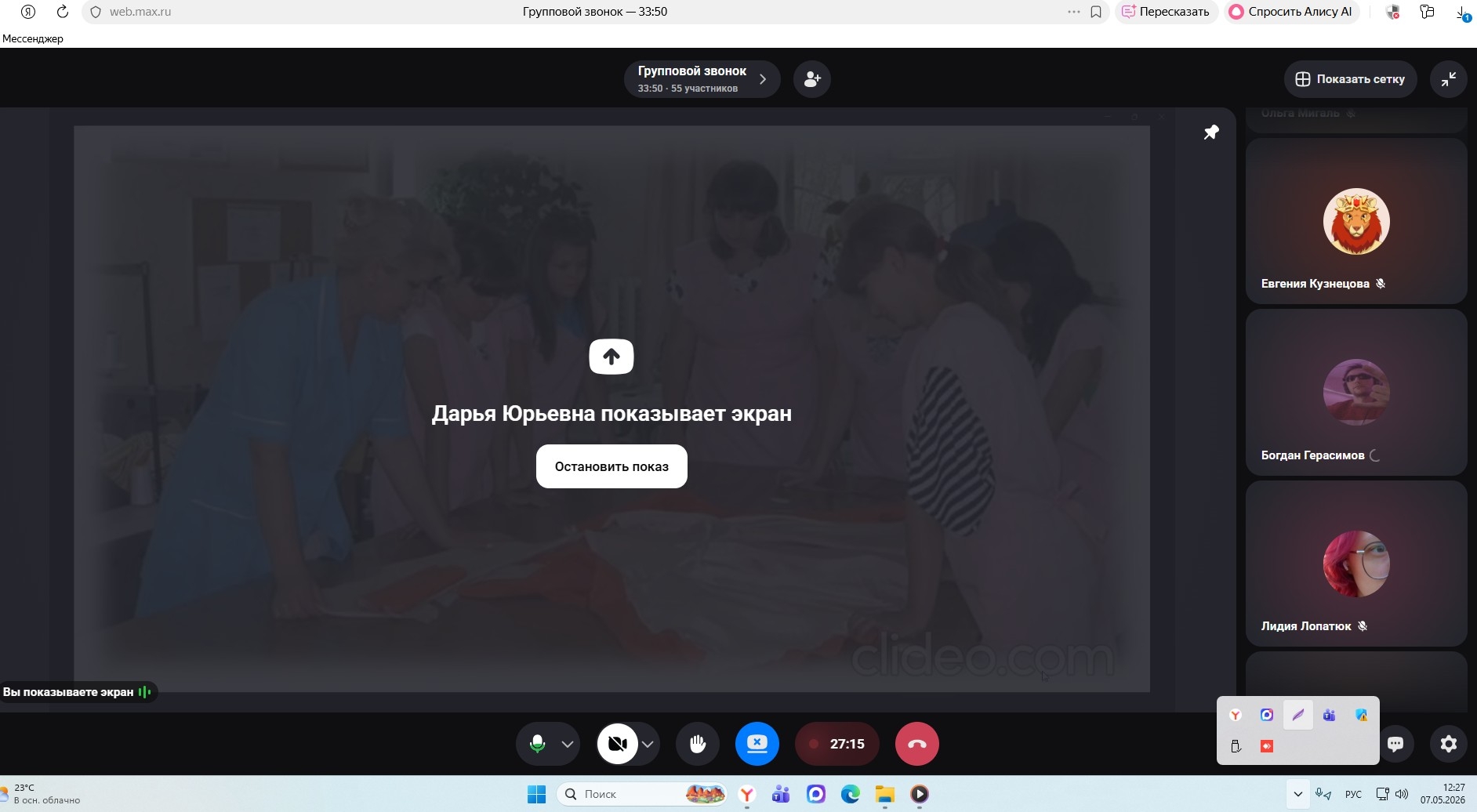Open volume control speaker icon in taskbar
Image resolution: width=1477 pixels, height=812 pixels.
(x=1403, y=794)
